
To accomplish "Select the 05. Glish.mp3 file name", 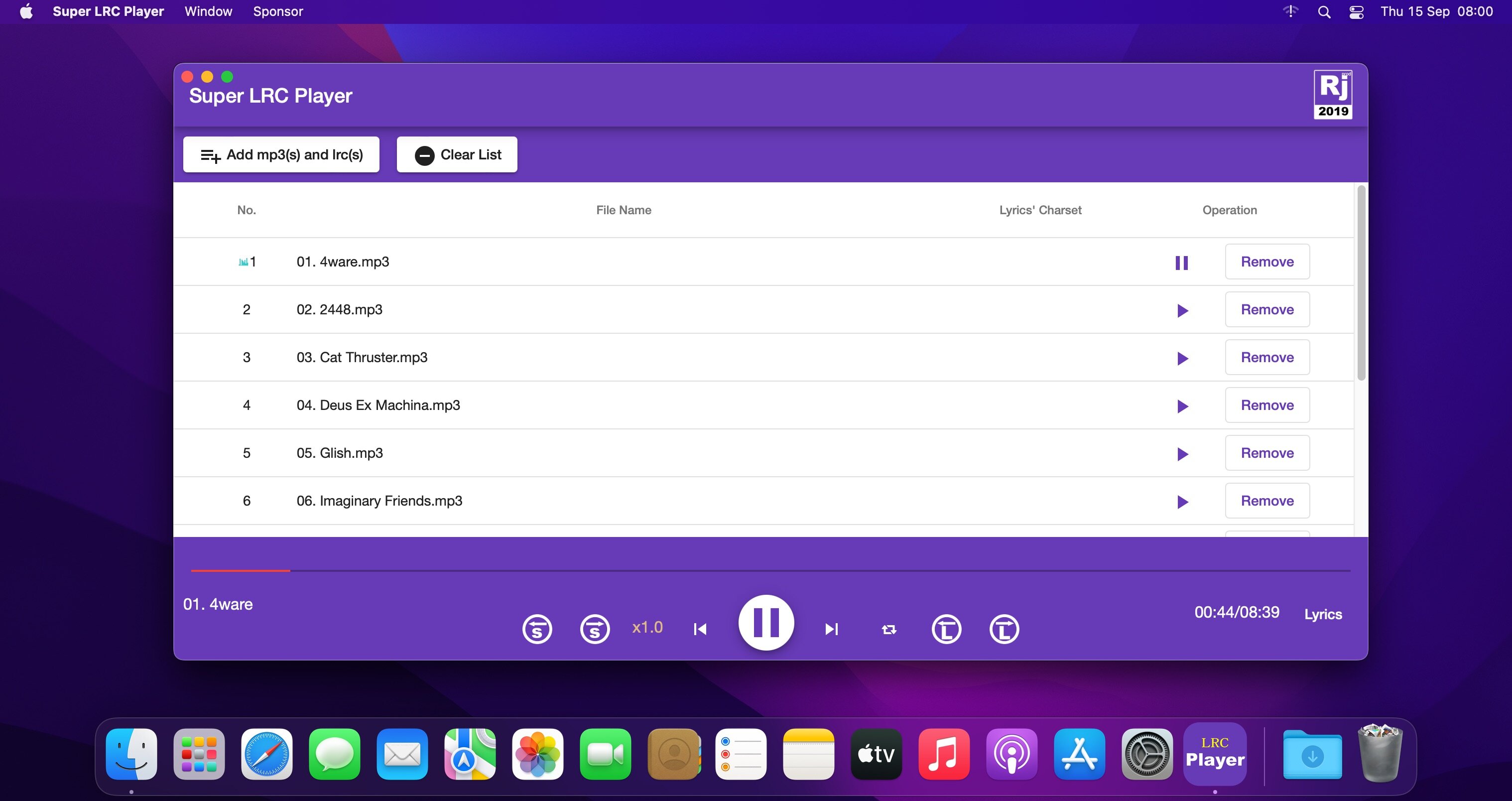I will 339,453.
